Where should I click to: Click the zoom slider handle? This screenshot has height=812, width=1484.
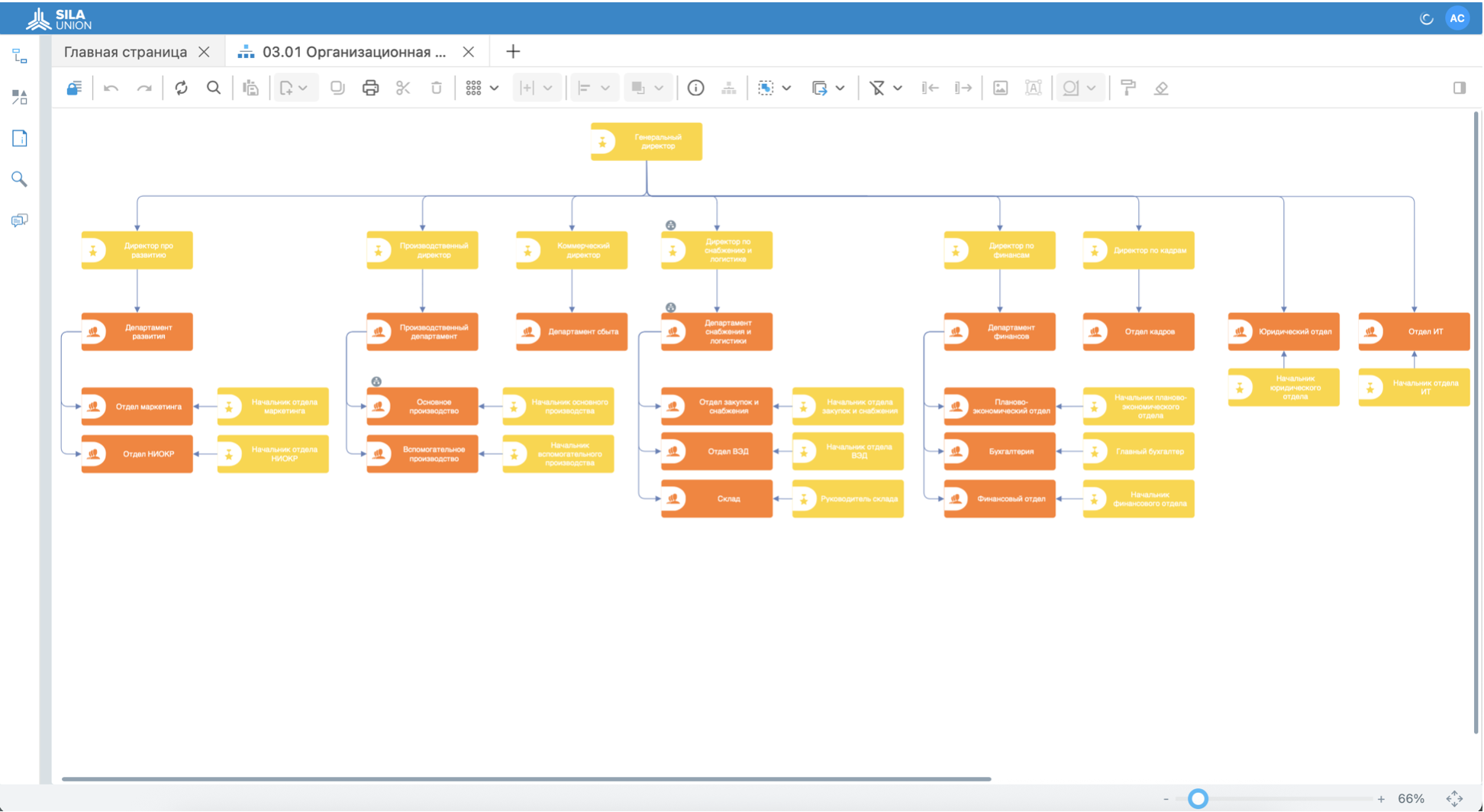1198,798
